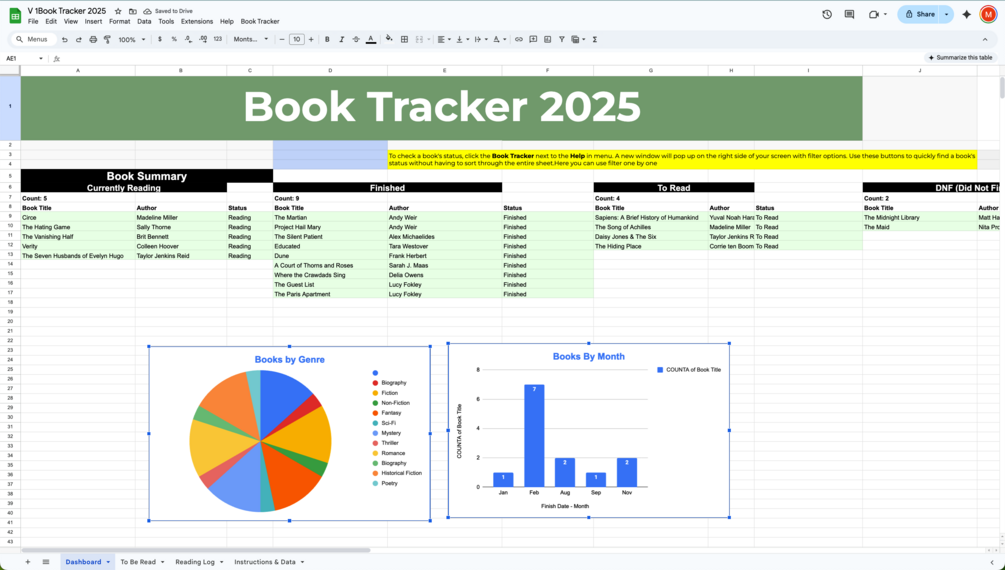Screen dimensions: 1005x570
Task: Open vertical align dropdown
Action: coord(461,39)
